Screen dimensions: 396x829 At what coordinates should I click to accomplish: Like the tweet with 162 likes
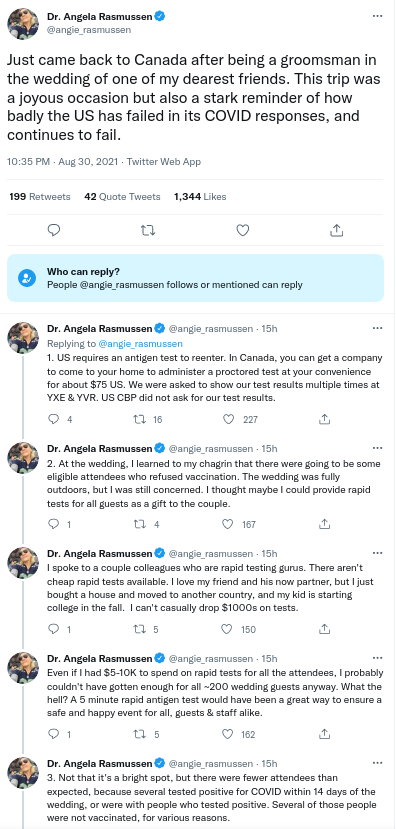click(227, 734)
